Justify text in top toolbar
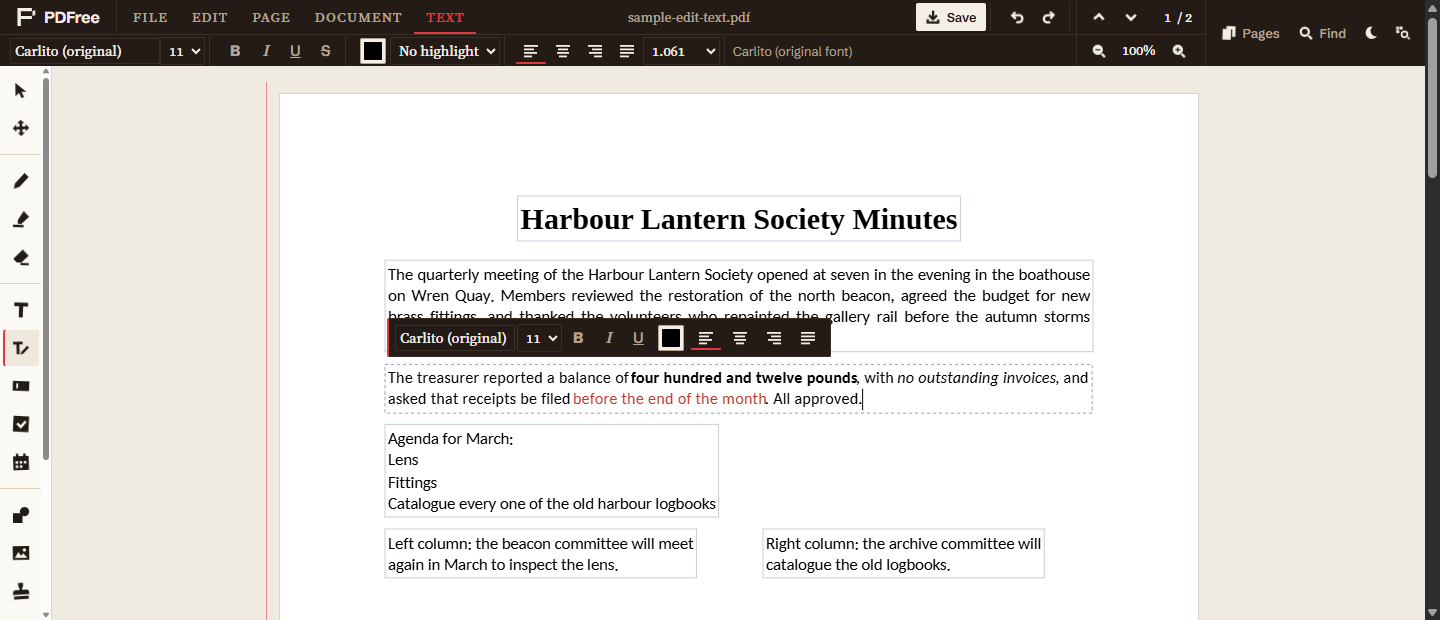Image resolution: width=1440 pixels, height=620 pixels. pyautogui.click(x=627, y=51)
